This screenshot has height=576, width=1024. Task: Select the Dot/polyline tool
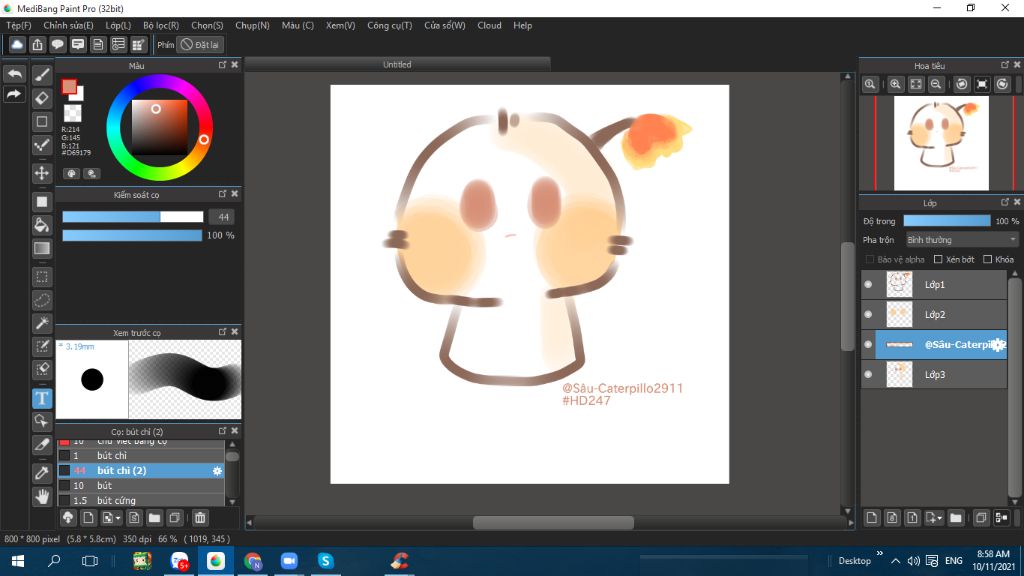pos(42,144)
